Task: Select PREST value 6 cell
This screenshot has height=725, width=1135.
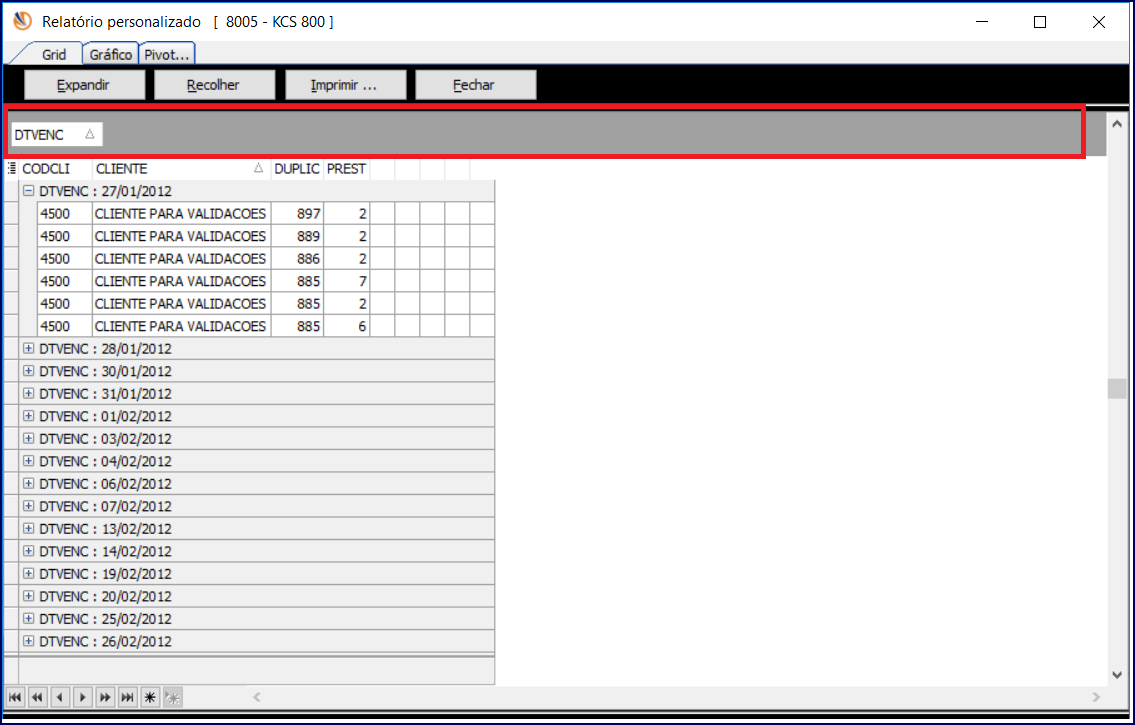Action: click(x=346, y=326)
